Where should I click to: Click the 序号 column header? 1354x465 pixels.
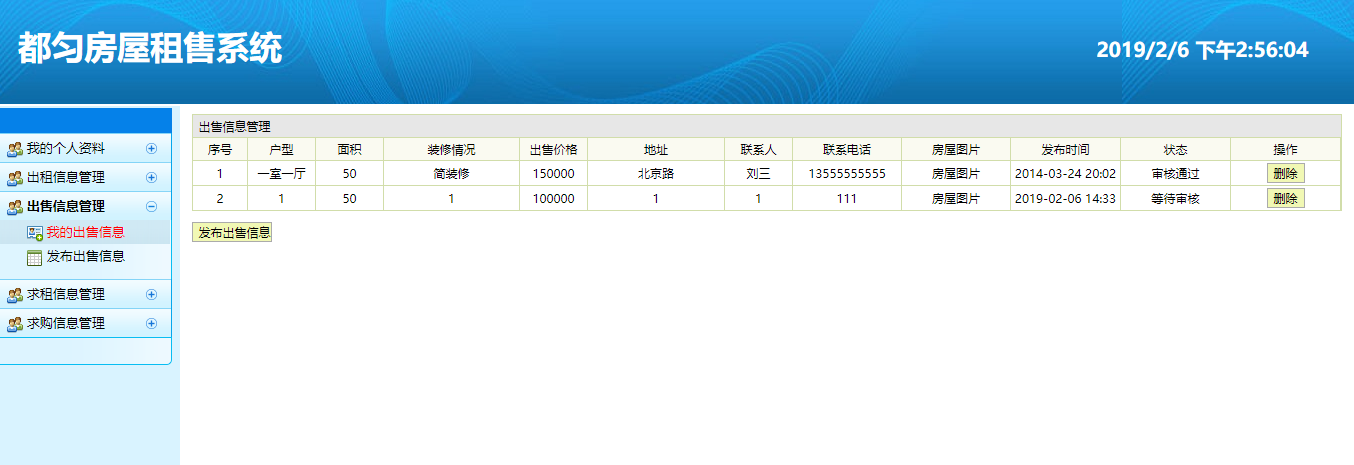coord(220,150)
